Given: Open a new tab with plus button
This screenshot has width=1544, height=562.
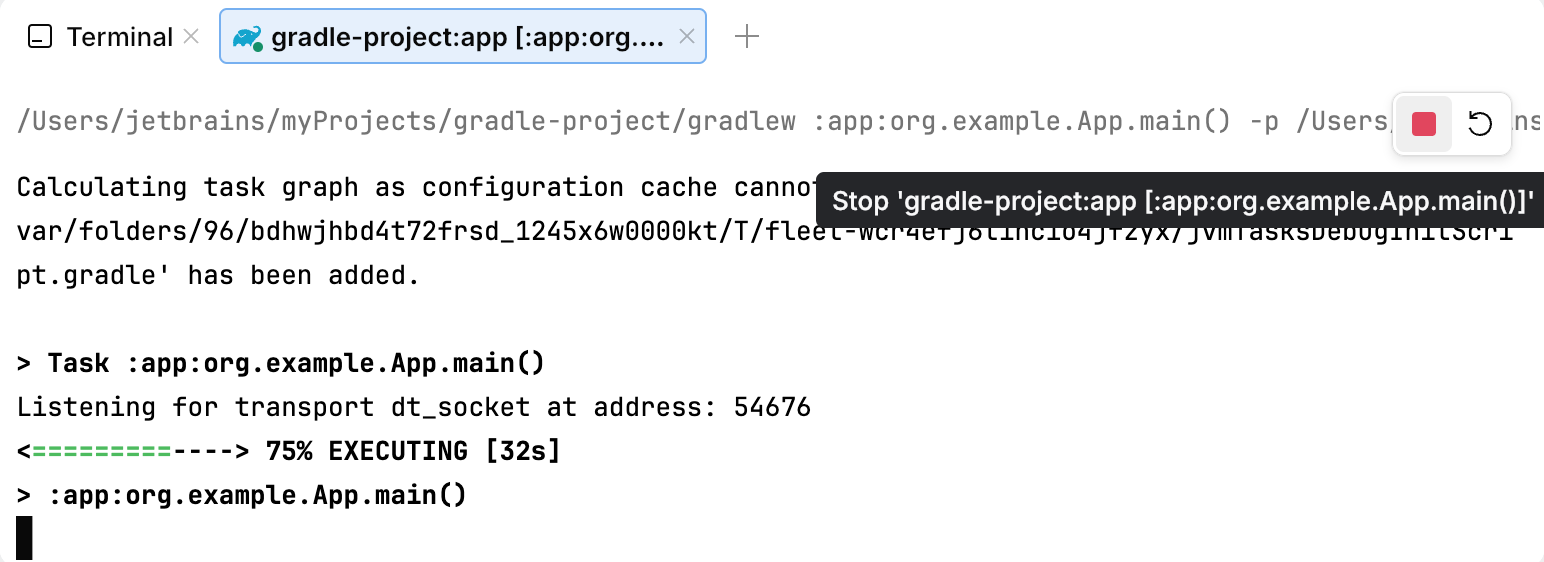Looking at the screenshot, I should (747, 38).
